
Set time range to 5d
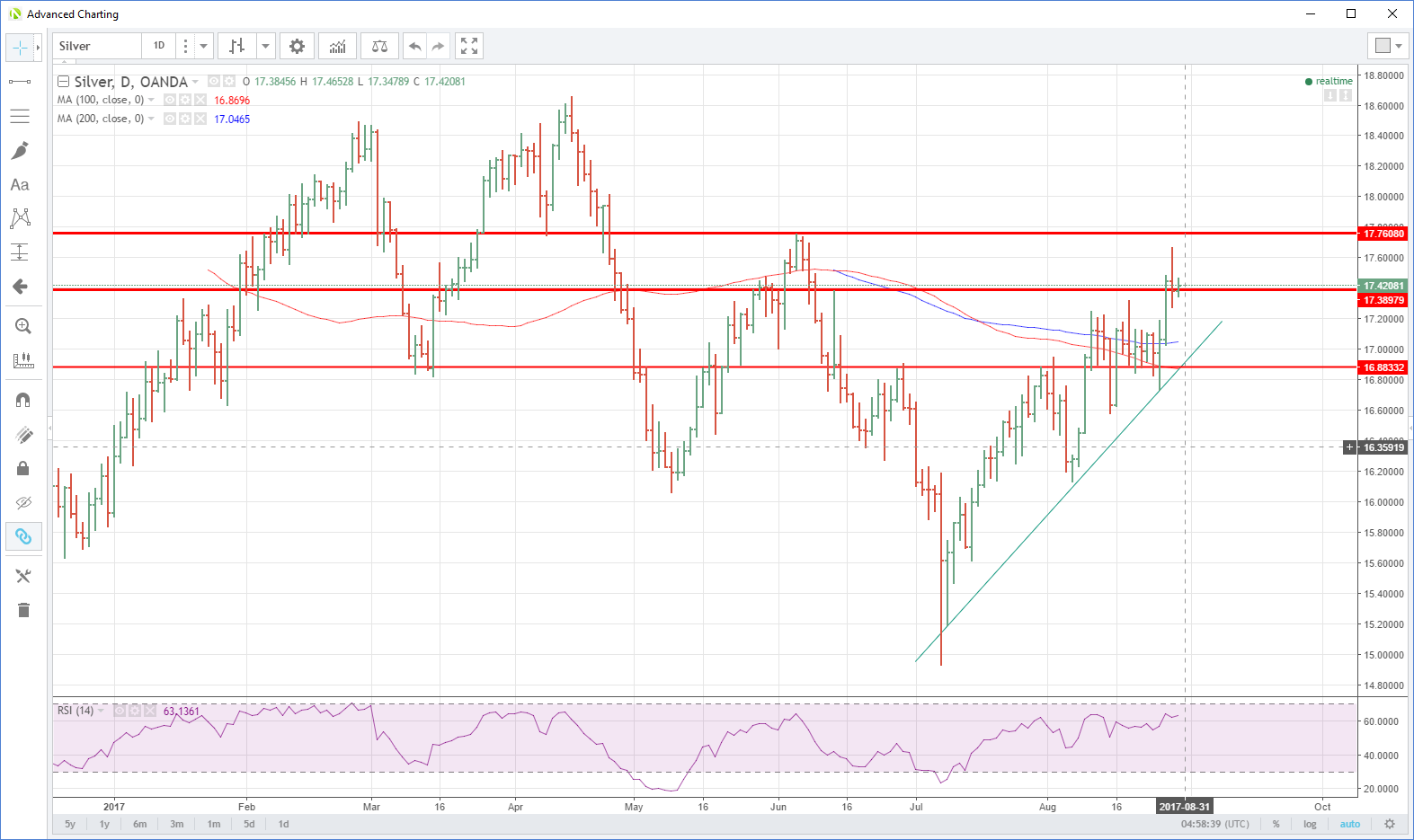(249, 824)
